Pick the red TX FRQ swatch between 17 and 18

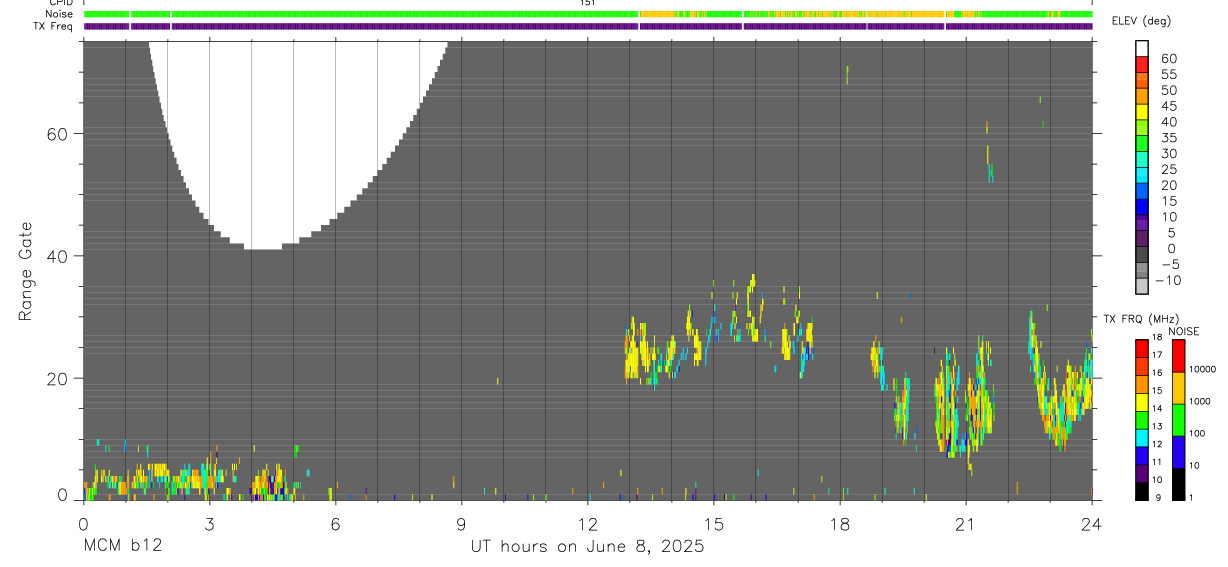tap(1142, 349)
